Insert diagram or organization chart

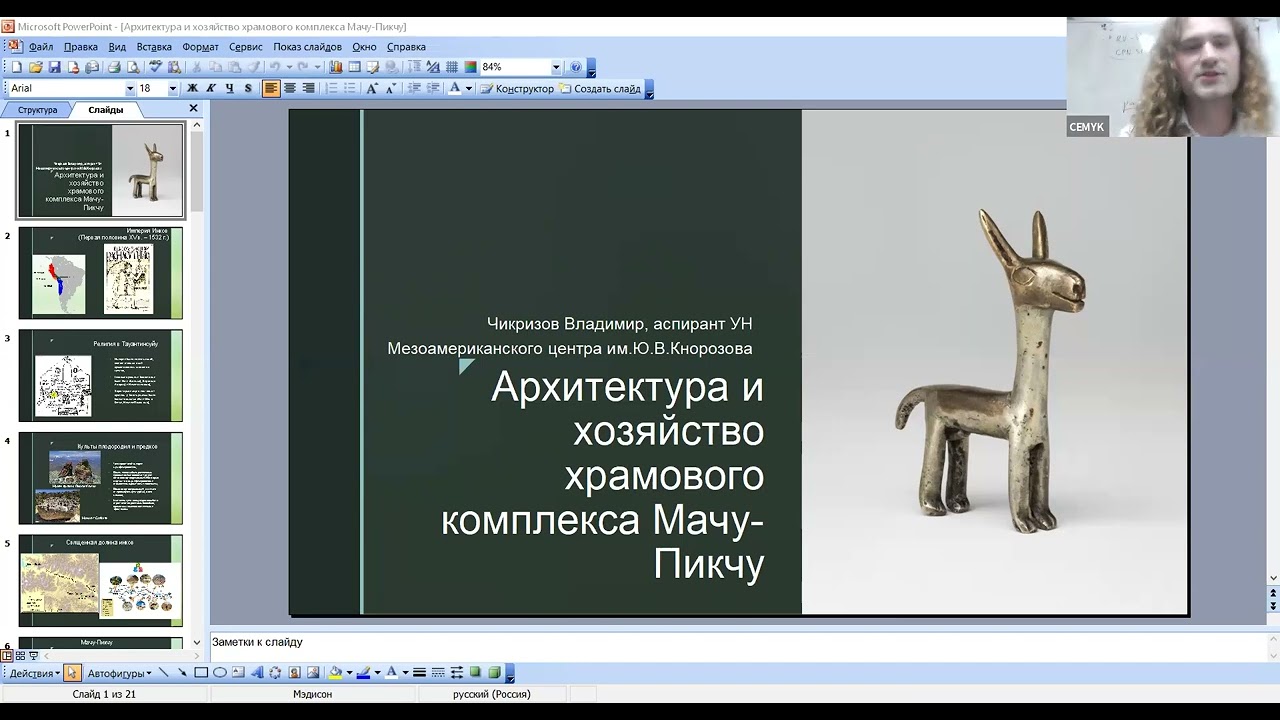[275, 673]
